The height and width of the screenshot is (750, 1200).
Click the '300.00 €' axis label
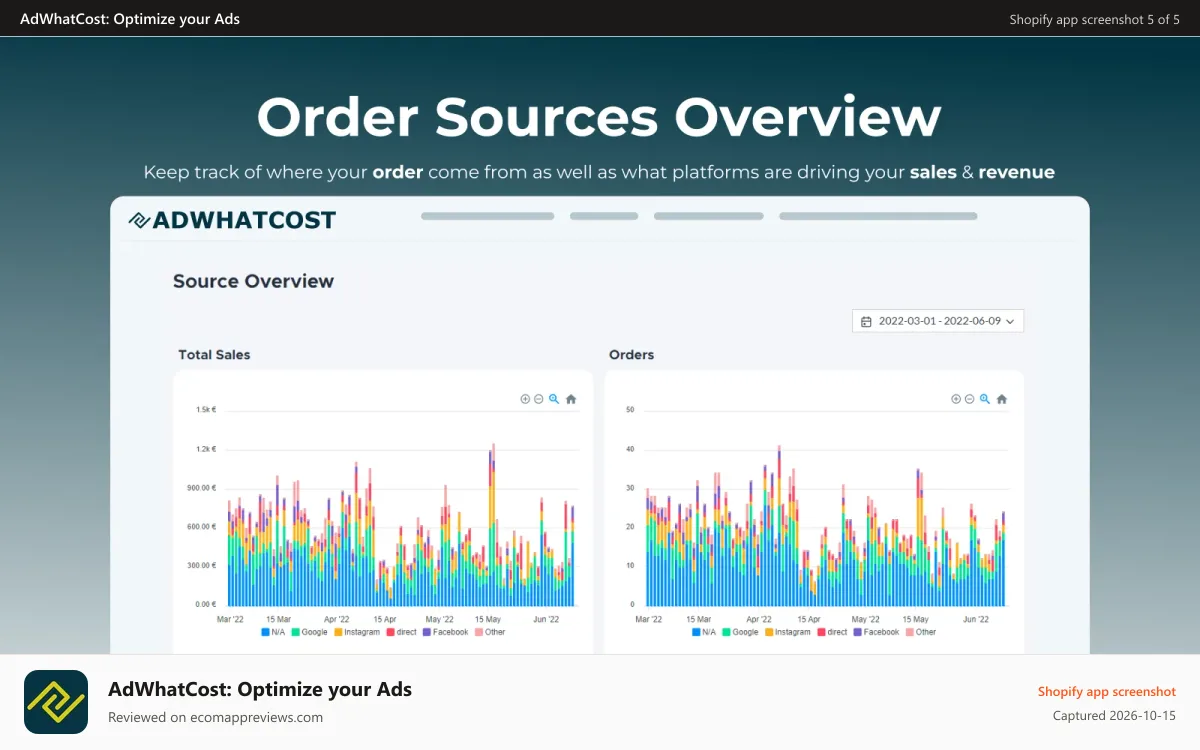coord(201,566)
